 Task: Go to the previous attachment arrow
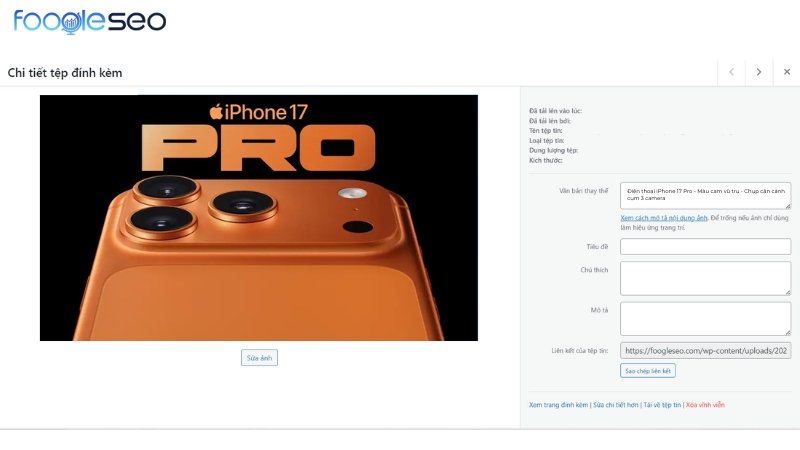[x=731, y=72]
